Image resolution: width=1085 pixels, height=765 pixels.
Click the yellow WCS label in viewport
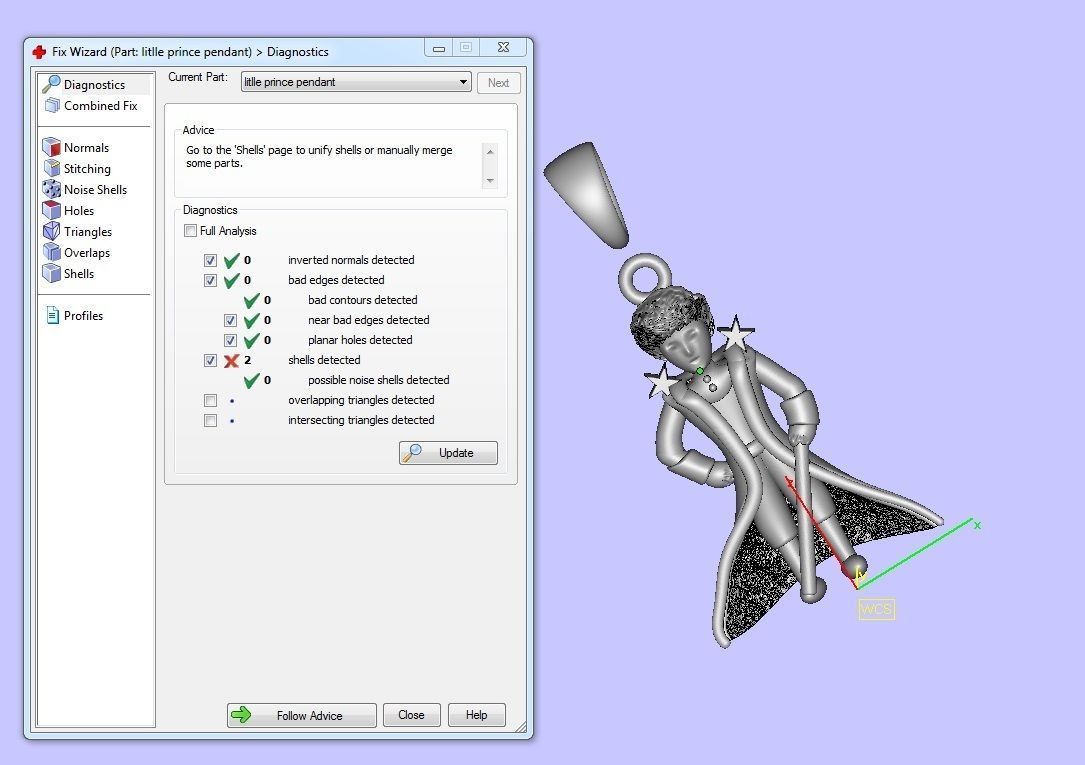tap(876, 609)
